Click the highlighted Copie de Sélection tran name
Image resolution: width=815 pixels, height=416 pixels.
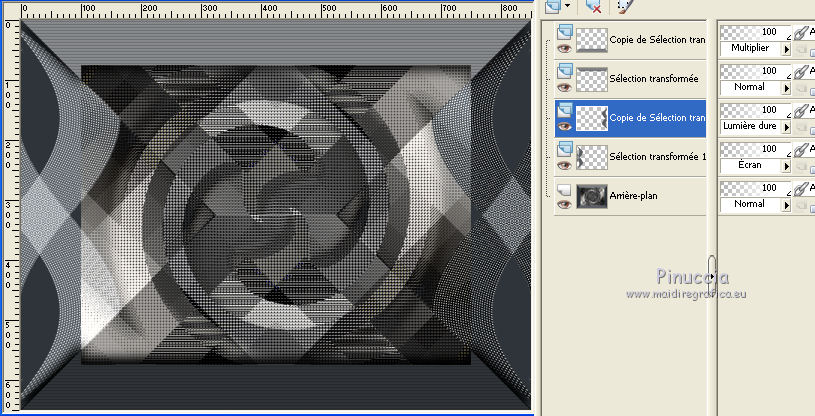(658, 118)
